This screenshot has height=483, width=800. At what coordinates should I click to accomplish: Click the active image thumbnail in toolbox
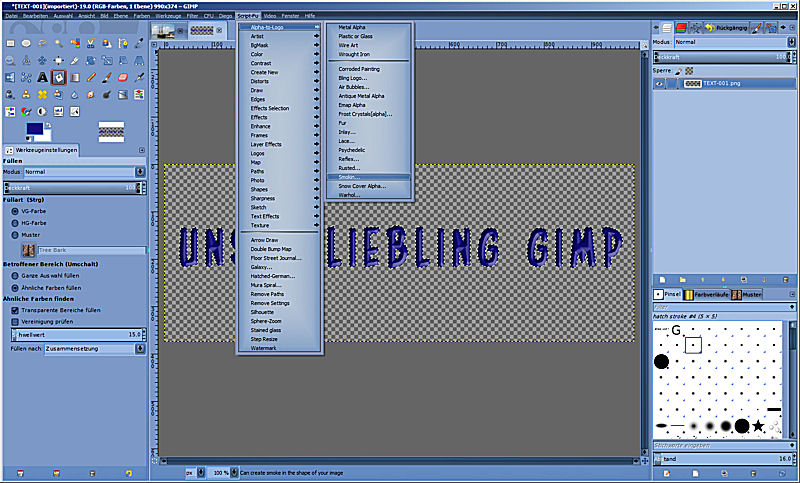[x=111, y=132]
